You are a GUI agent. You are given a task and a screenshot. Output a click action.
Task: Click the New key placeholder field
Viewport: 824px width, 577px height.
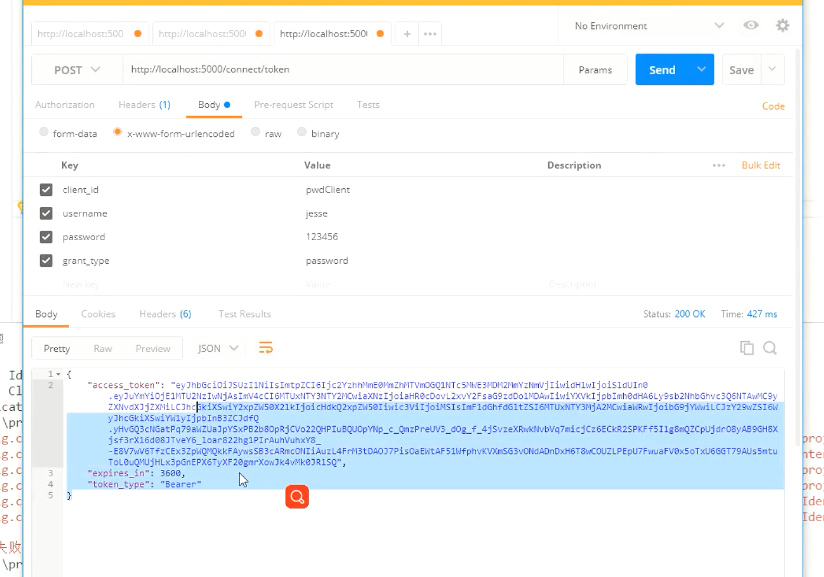coord(81,284)
